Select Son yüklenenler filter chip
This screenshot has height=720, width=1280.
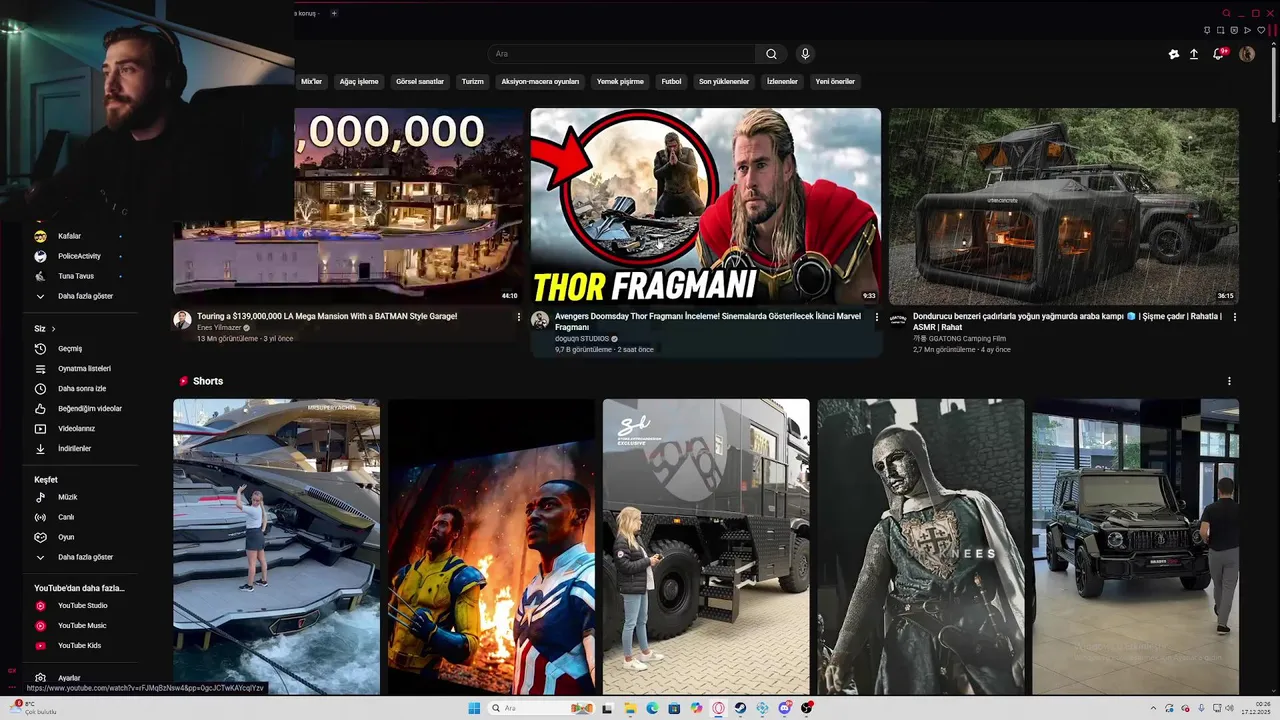[724, 82]
